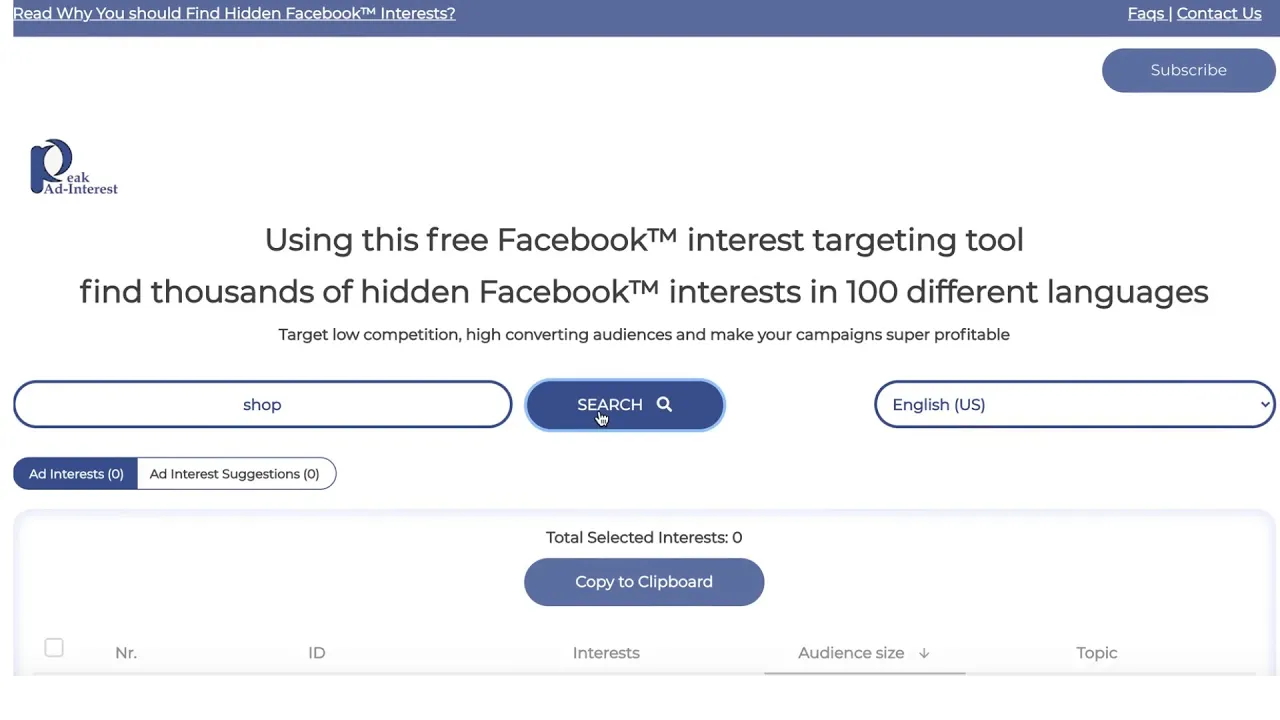
Task: Click the Nr. column header
Action: pyautogui.click(x=125, y=653)
